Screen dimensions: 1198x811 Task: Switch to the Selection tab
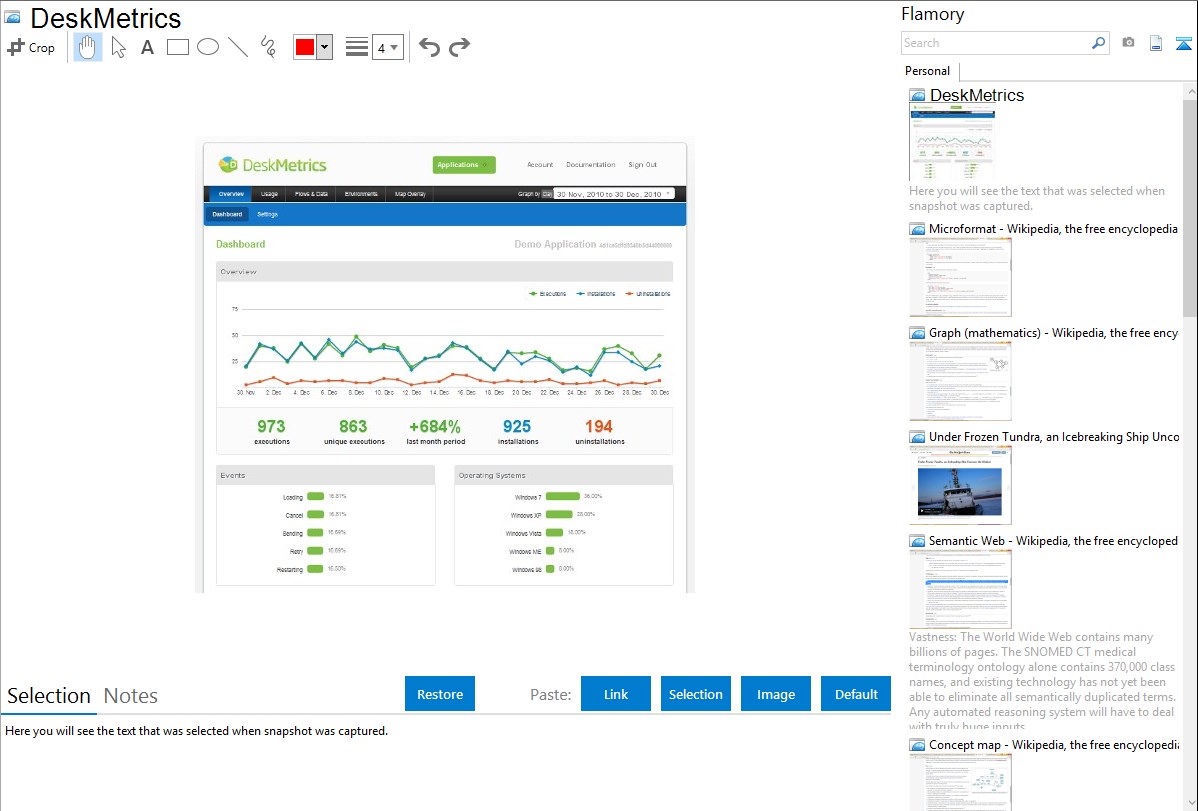(49, 696)
